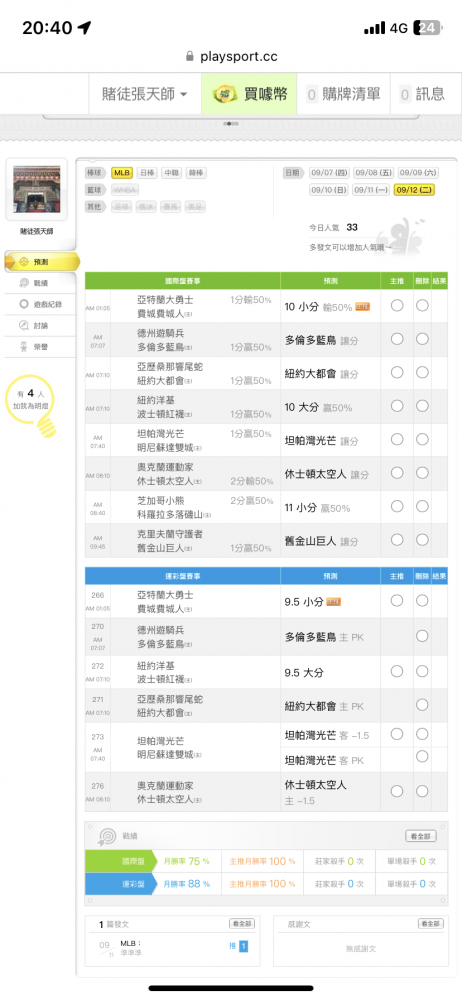
Task: Expand the 賭徒張天師 account dropdown
Action: pyautogui.click(x=145, y=94)
